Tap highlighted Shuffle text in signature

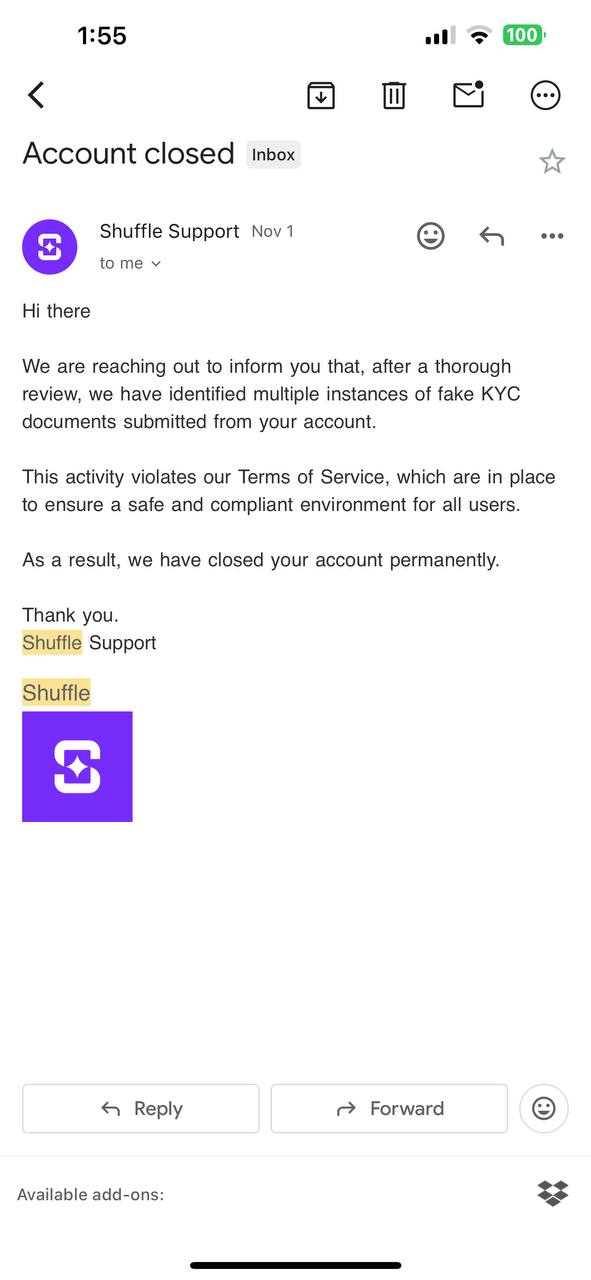(56, 692)
